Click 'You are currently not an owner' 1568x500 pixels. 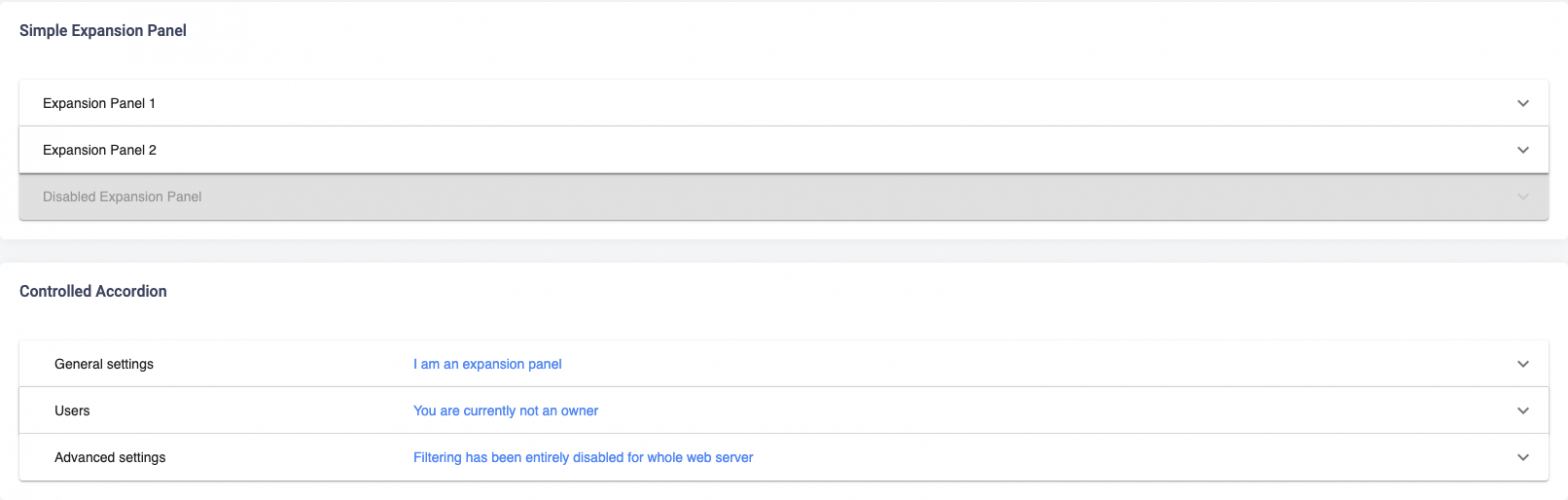point(505,410)
